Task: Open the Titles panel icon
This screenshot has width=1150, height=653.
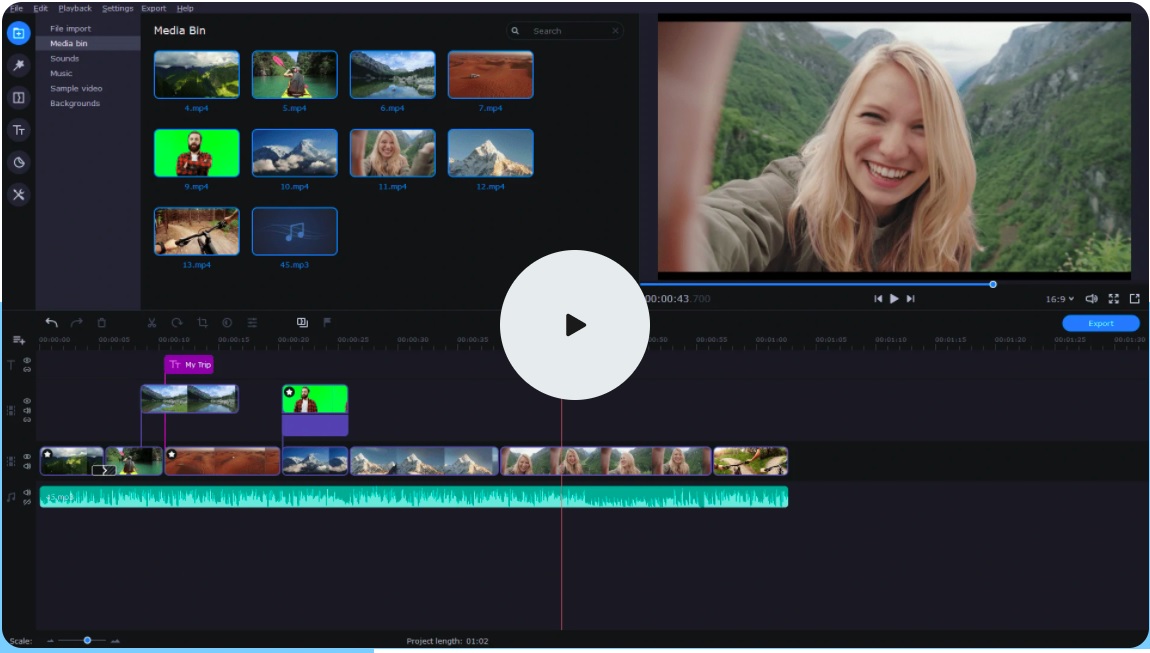Action: [x=18, y=130]
